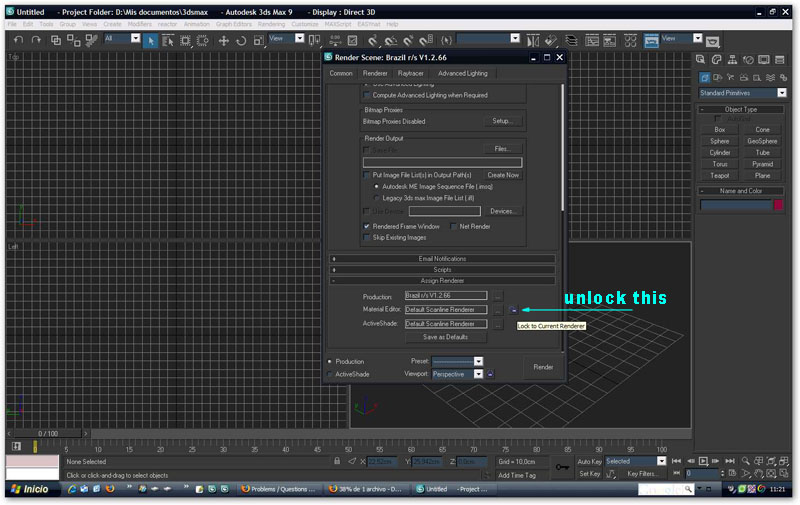Switch to the Utilities command panel
The width and height of the screenshot is (800, 505).
[x=780, y=60]
